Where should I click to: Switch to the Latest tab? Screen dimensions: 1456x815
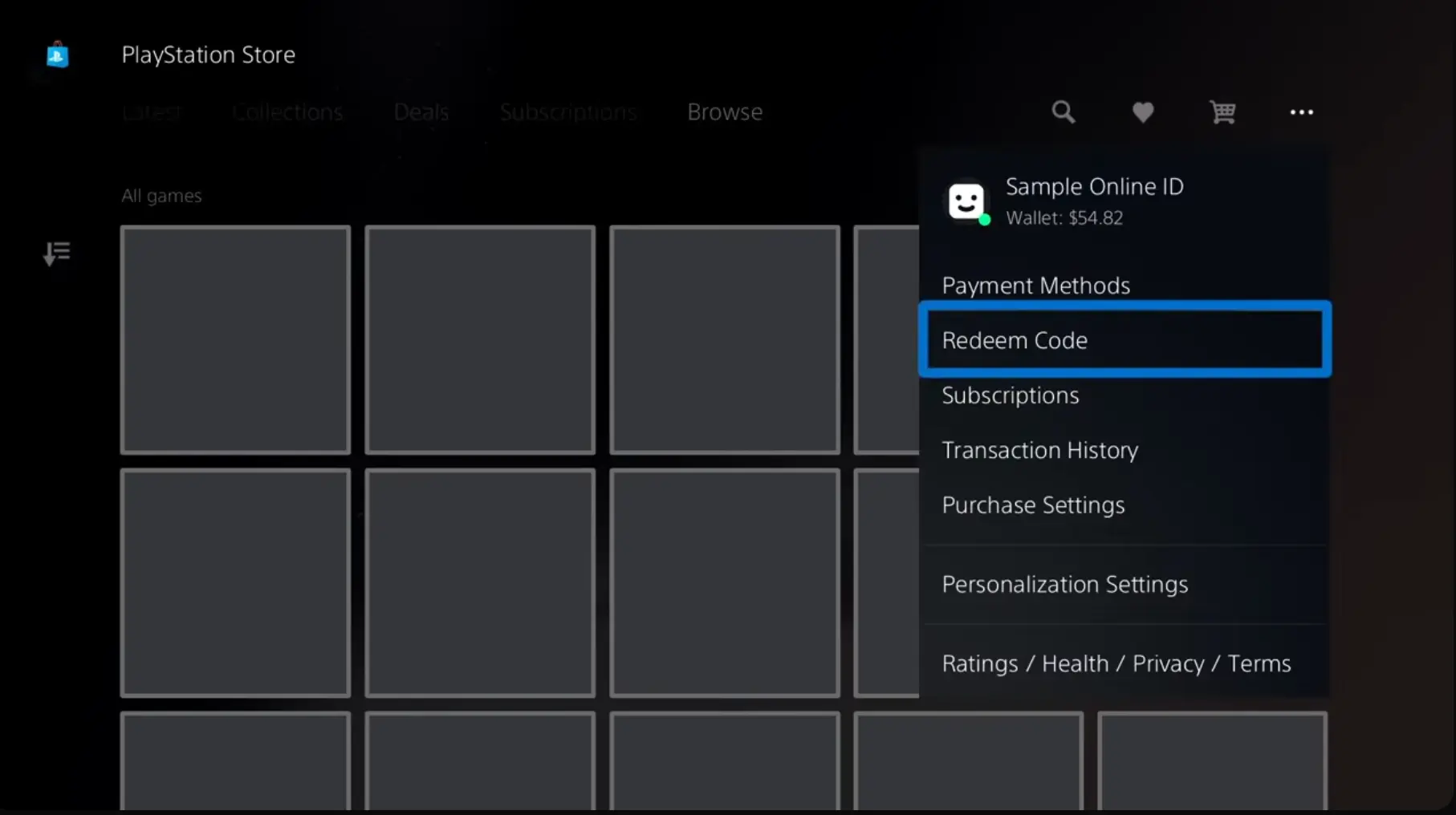coord(152,112)
